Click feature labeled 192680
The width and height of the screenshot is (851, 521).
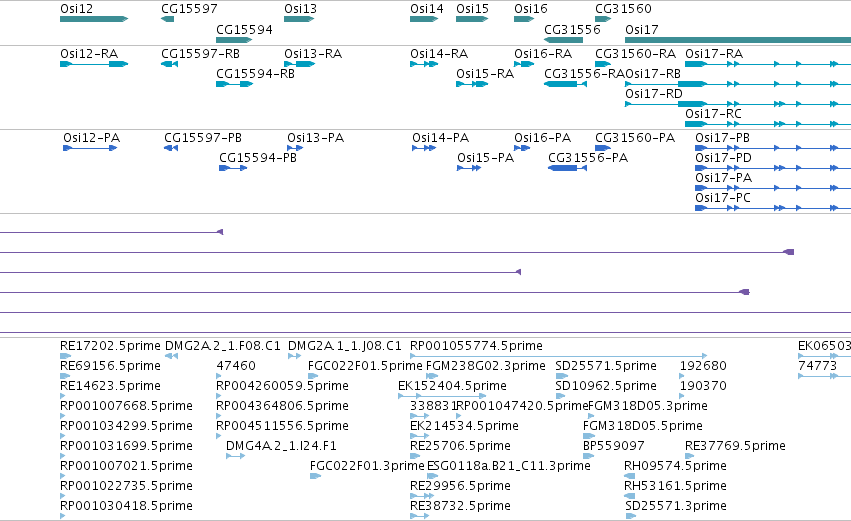click(x=703, y=366)
